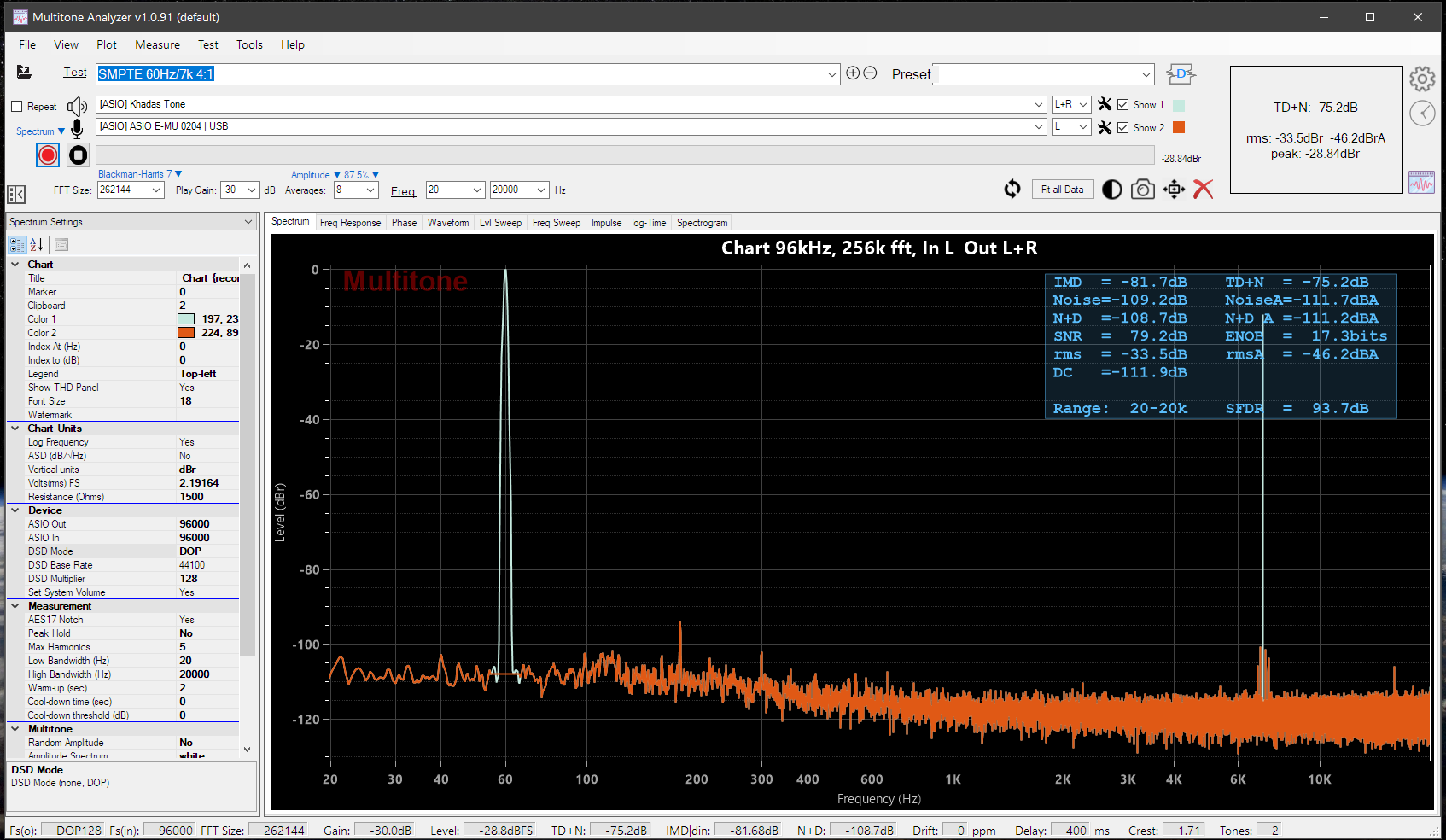Click Spectrum mode dropdown link
The width and height of the screenshot is (1446, 840).
tap(40, 131)
